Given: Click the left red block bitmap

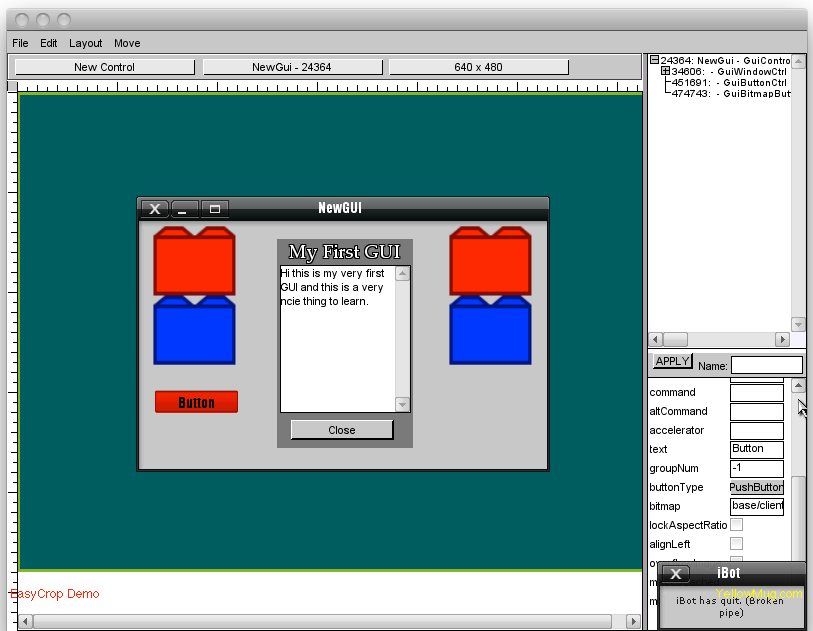Looking at the screenshot, I should [194, 262].
